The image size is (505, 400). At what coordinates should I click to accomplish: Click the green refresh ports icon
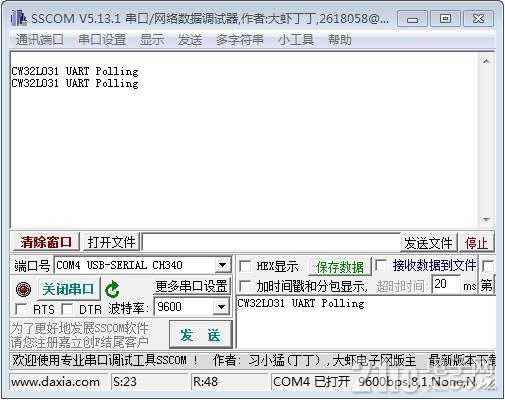[x=112, y=289]
